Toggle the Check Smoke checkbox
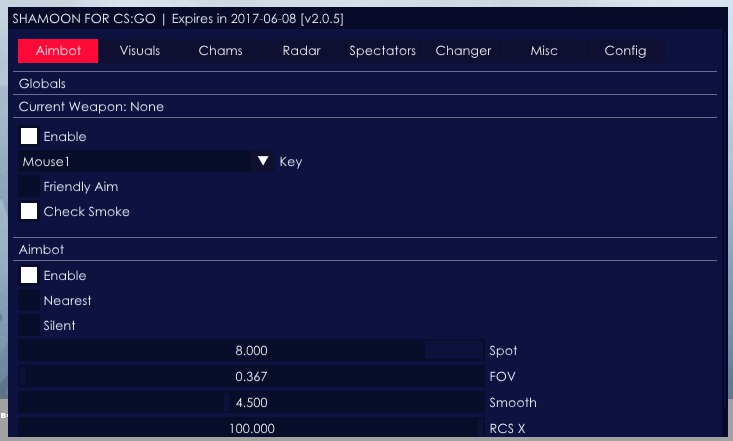Viewport: 733px width, 441px height. tap(29, 211)
